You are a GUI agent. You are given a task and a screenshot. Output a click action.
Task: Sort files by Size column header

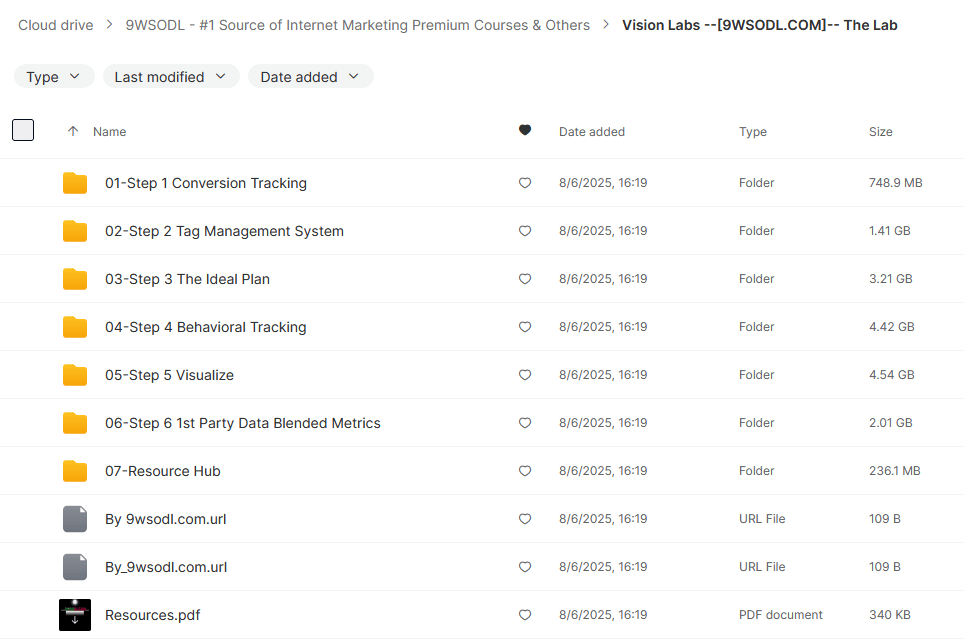pyautogui.click(x=881, y=131)
